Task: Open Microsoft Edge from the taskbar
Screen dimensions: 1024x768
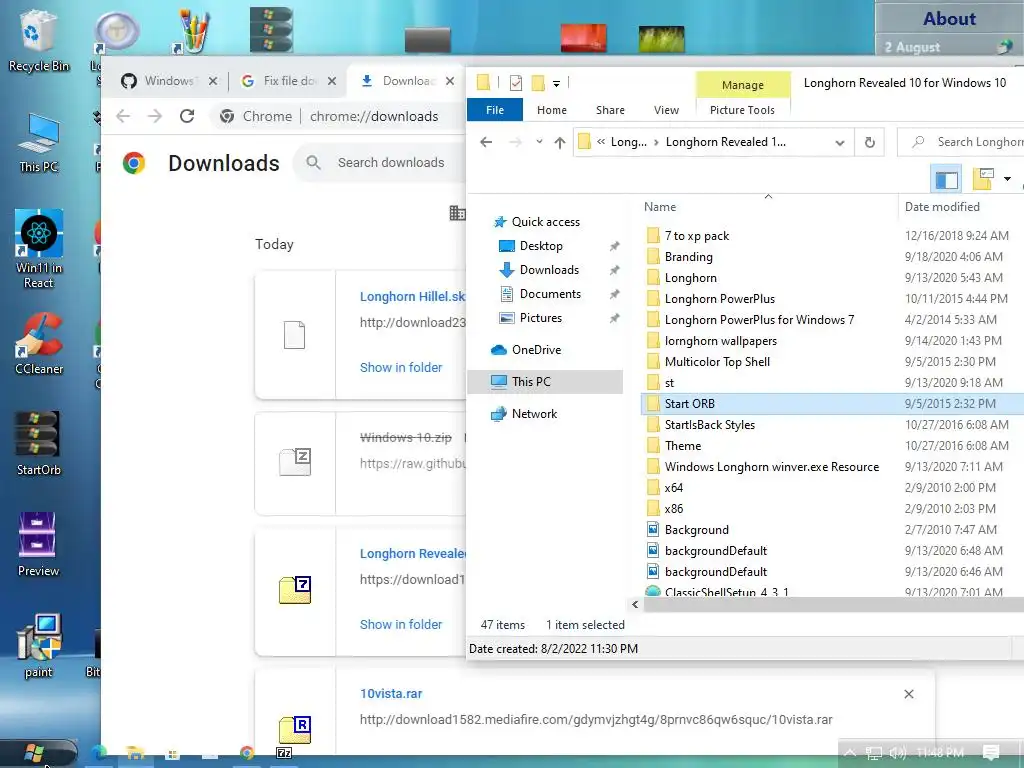Action: [x=99, y=753]
